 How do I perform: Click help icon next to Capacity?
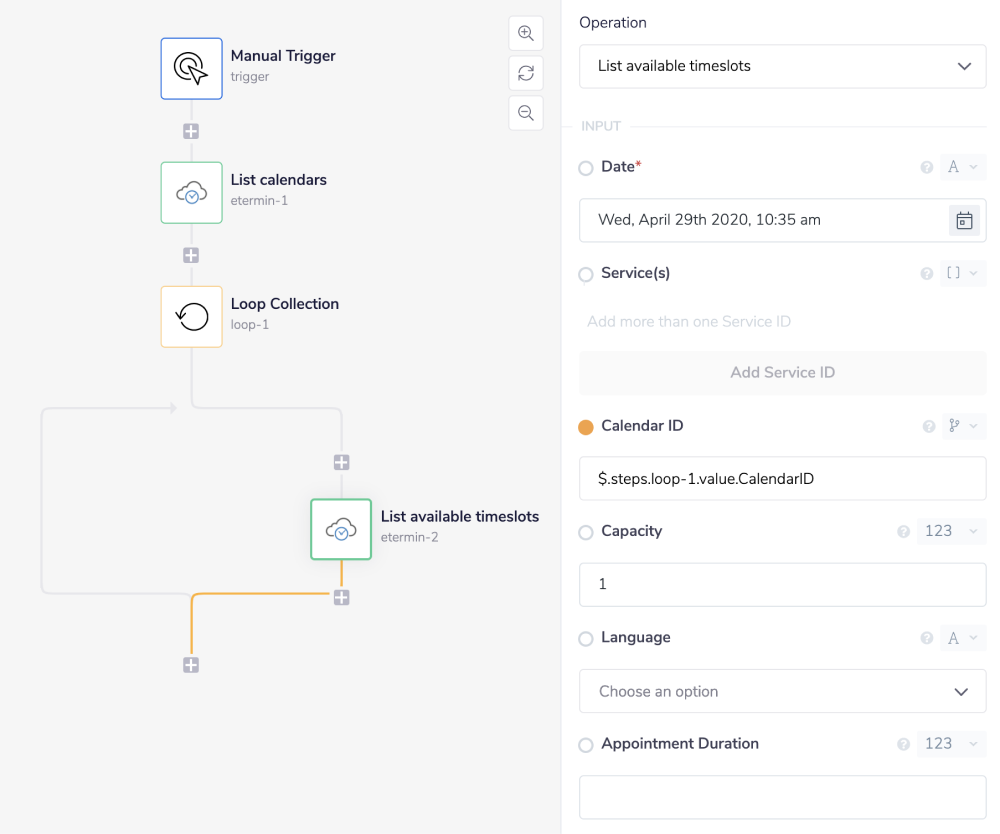pos(904,532)
